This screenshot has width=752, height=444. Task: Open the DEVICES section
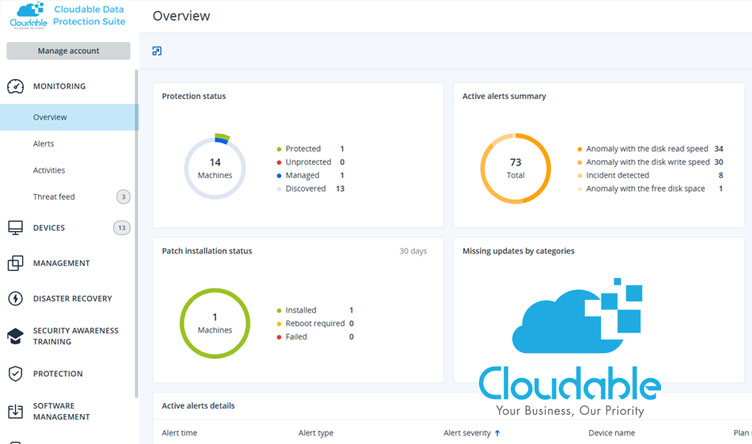point(49,228)
